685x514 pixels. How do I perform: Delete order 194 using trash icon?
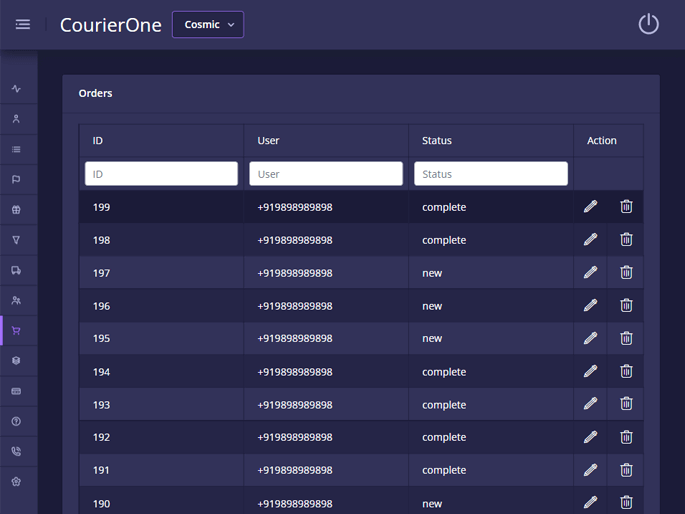pos(626,371)
